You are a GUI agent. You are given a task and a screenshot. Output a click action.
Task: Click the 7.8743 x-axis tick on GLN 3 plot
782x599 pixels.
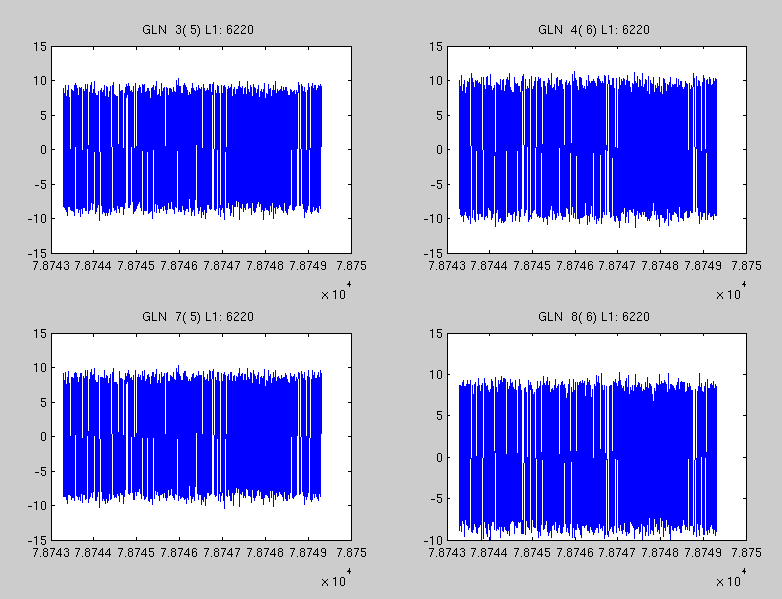(52, 267)
